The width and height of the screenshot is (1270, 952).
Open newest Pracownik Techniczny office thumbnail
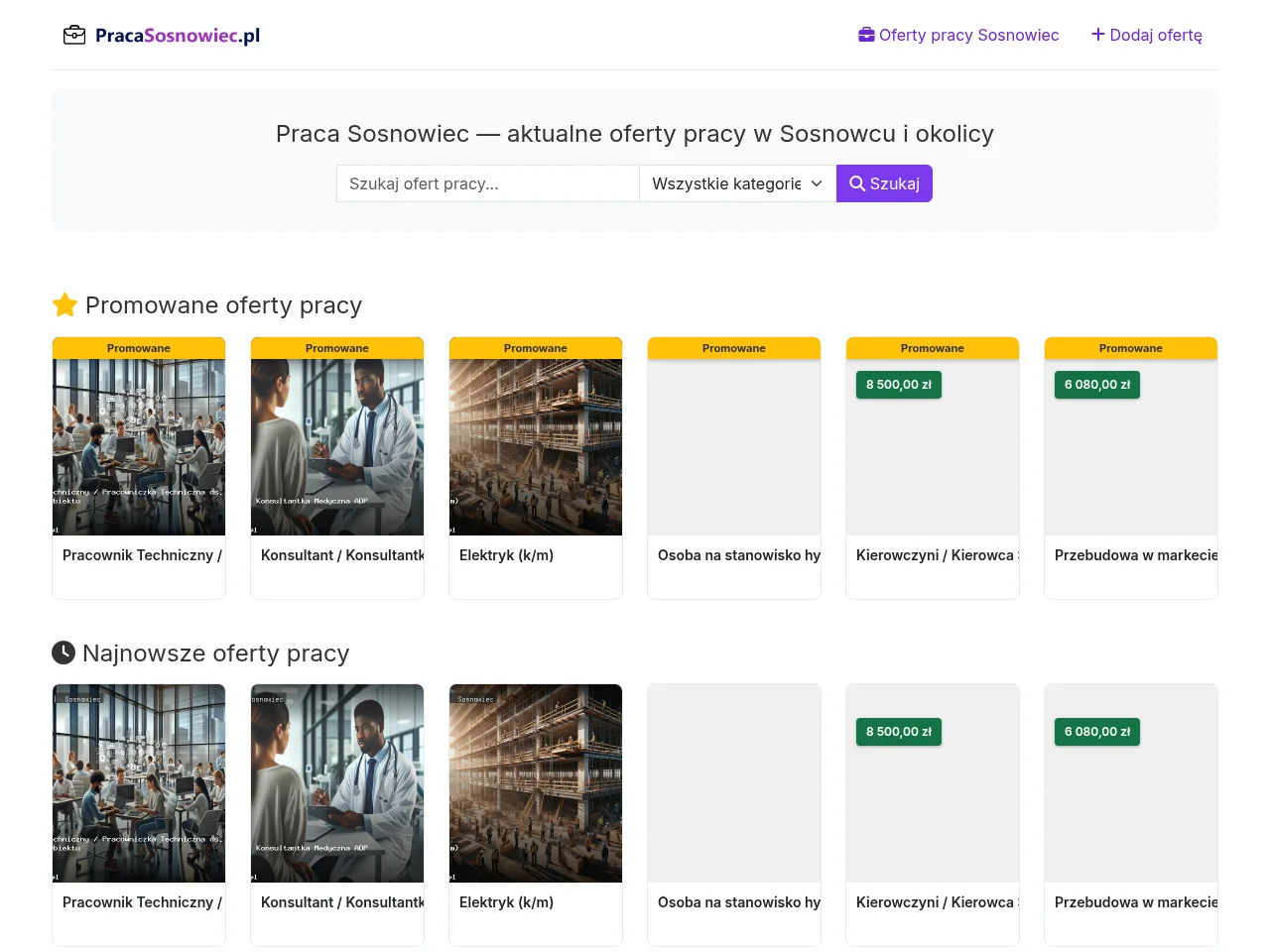click(139, 783)
